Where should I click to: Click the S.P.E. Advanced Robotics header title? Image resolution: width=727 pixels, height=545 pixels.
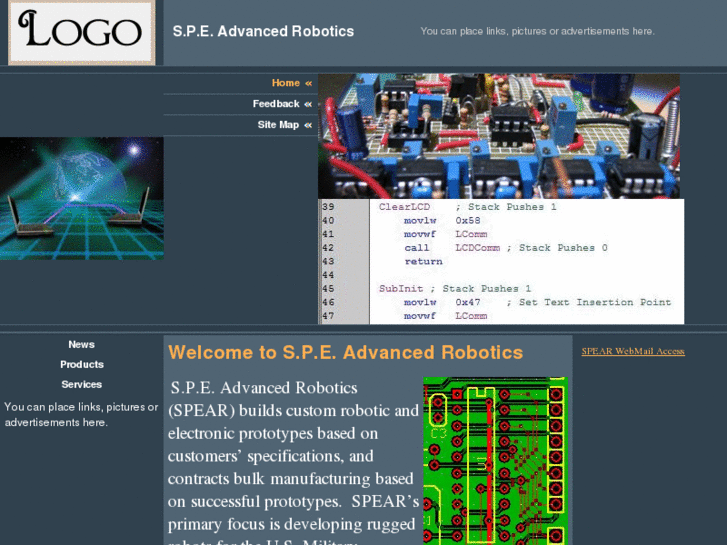263,31
